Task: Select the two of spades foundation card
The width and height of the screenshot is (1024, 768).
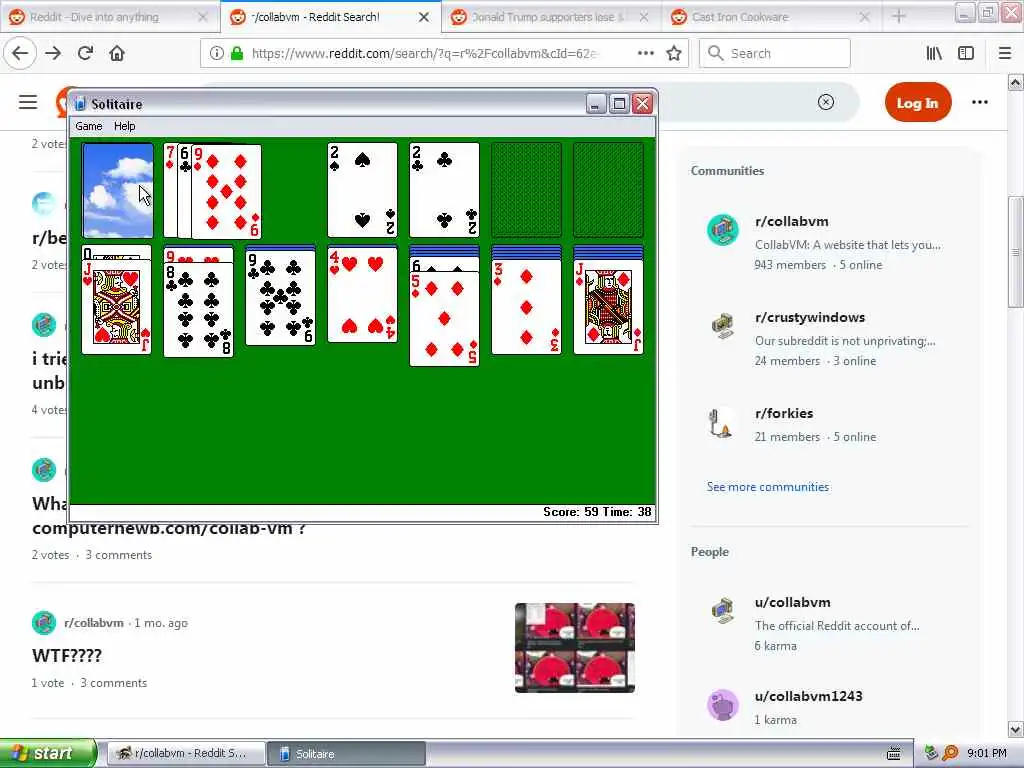Action: click(x=362, y=190)
